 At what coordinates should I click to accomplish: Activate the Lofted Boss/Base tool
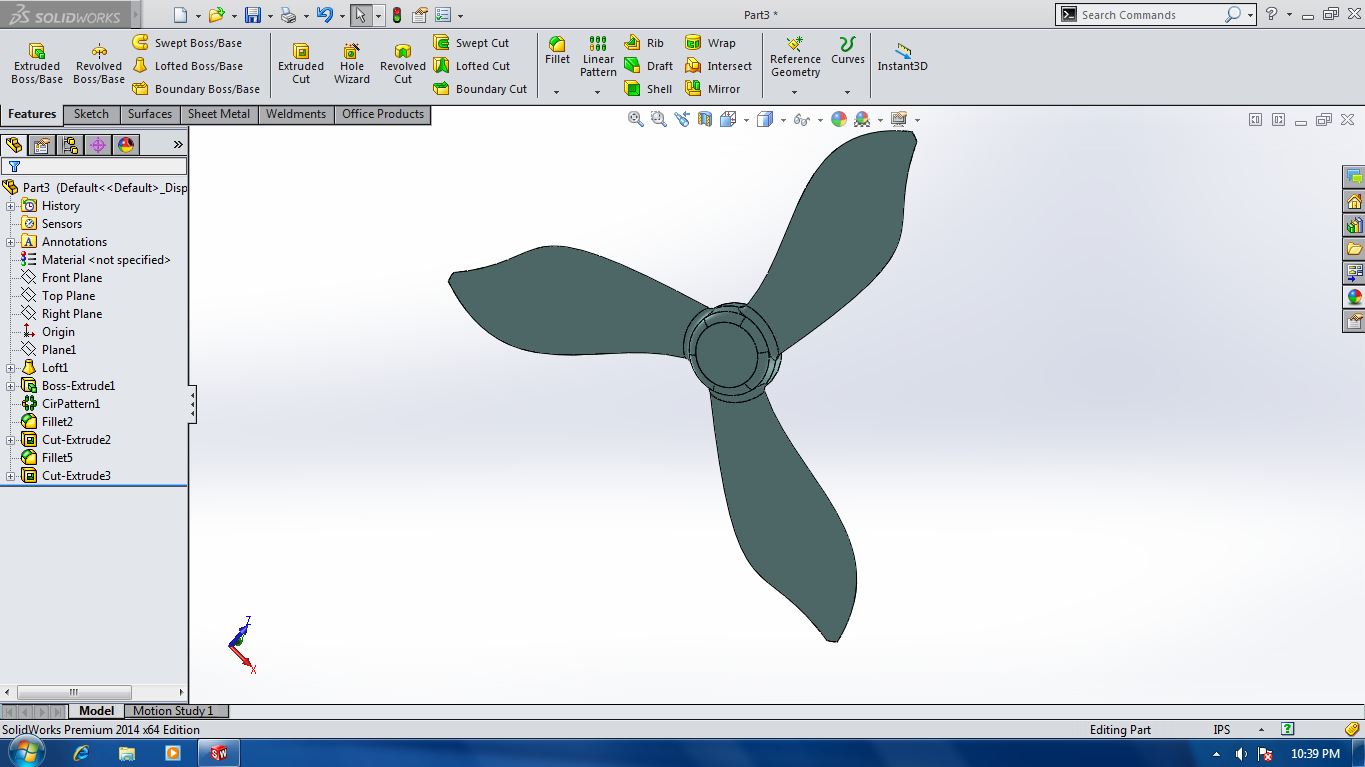(x=188, y=66)
